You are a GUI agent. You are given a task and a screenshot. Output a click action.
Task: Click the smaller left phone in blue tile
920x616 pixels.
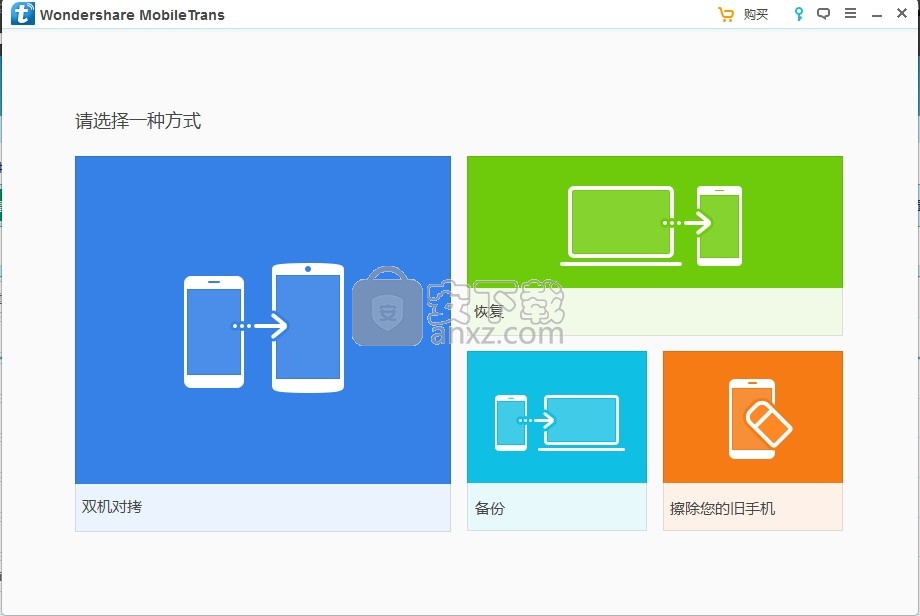[214, 332]
